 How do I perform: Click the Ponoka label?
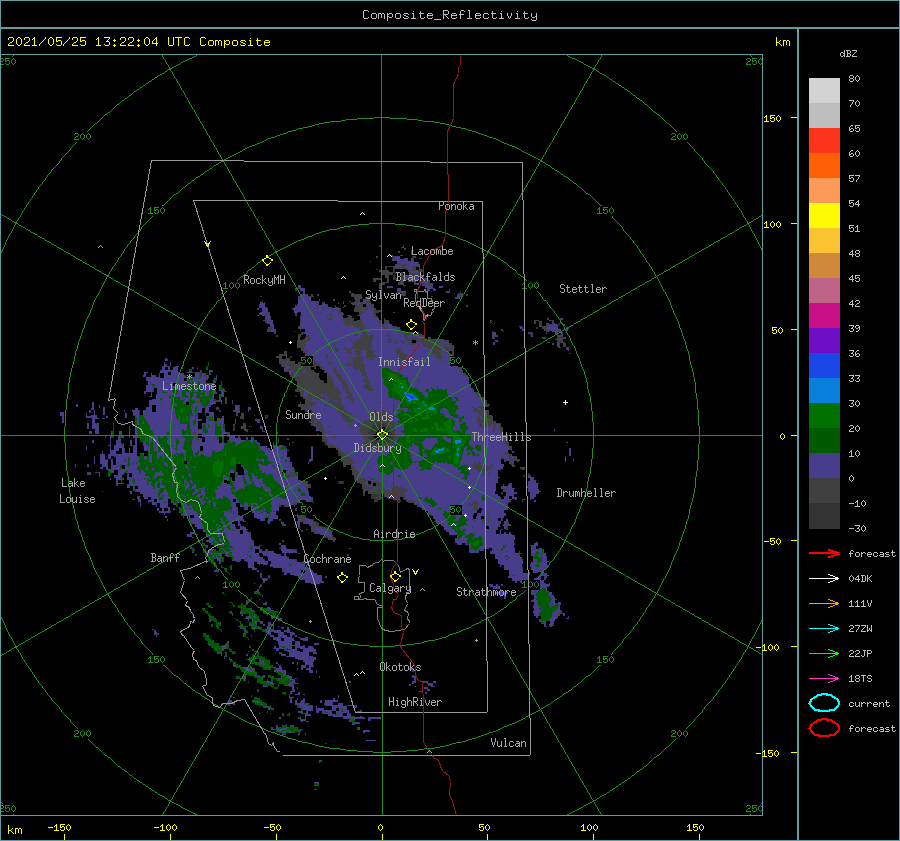click(x=456, y=206)
